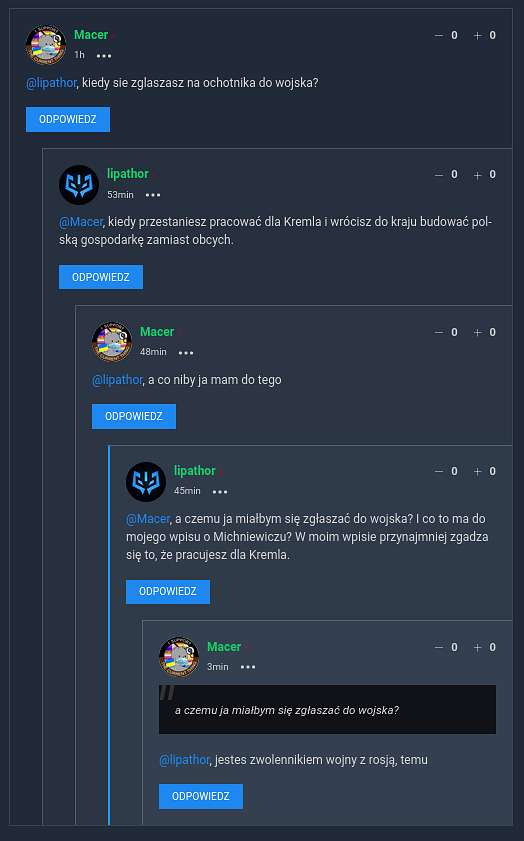Downvote lipathor's 53min comment with minus
Image resolution: width=524 pixels, height=841 pixels.
coord(439,175)
